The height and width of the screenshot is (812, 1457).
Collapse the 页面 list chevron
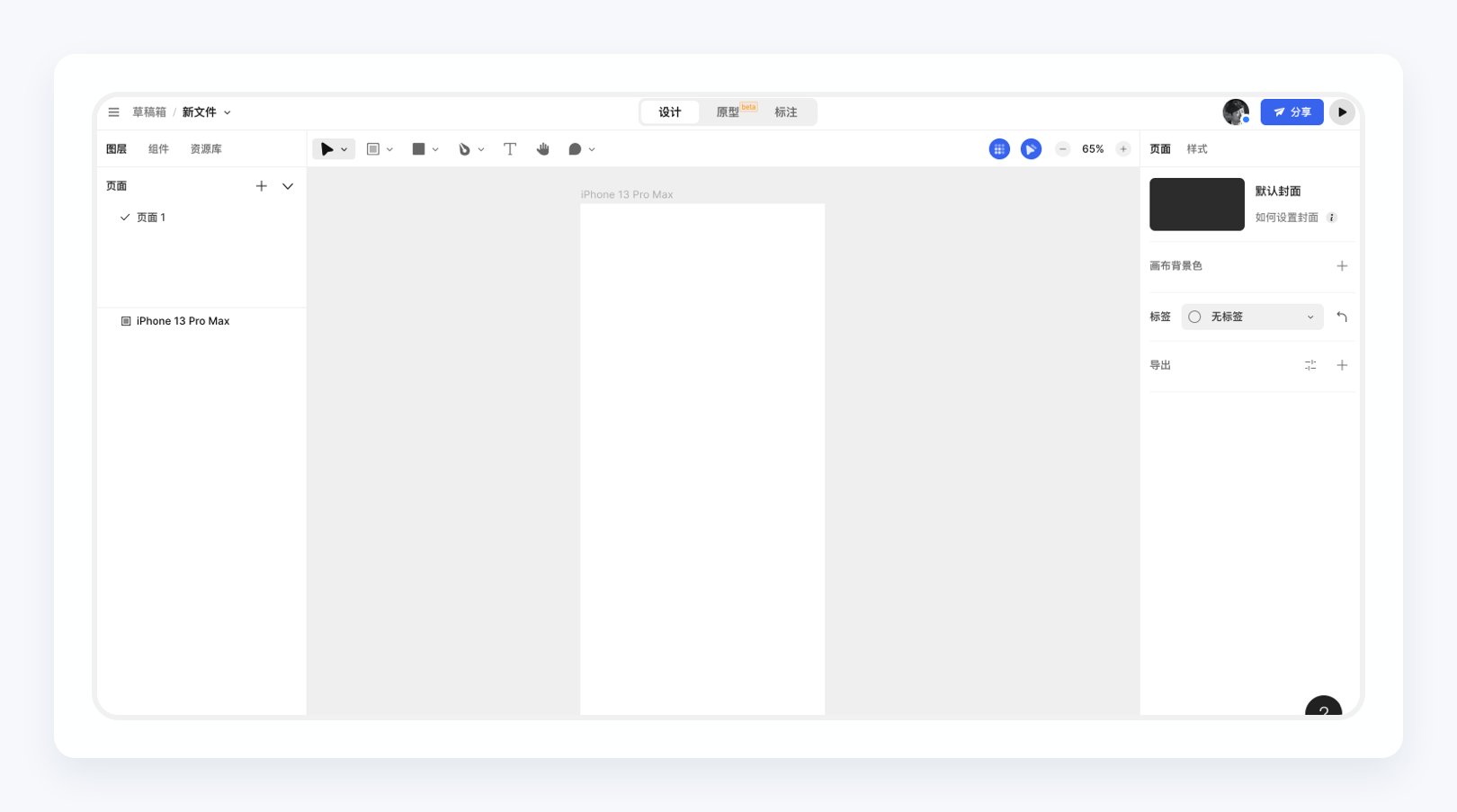tap(288, 186)
